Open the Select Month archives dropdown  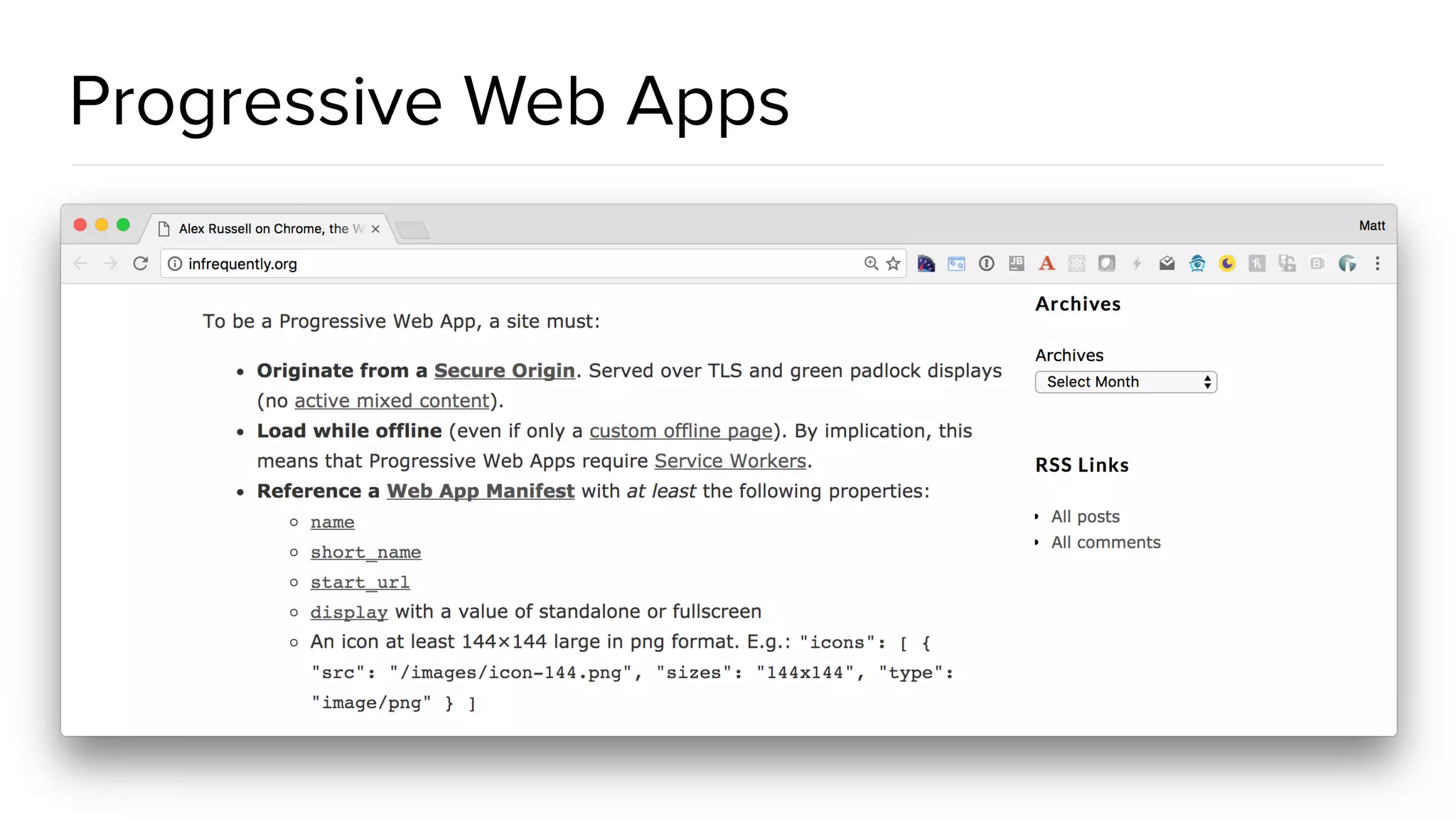point(1125,382)
